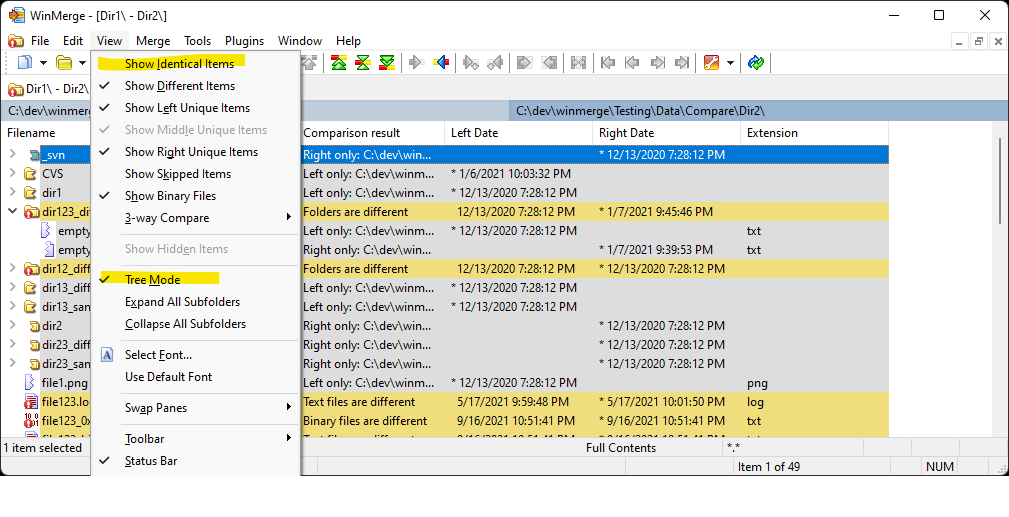Open the File menu
This screenshot has width=1009, height=517.
(40, 41)
